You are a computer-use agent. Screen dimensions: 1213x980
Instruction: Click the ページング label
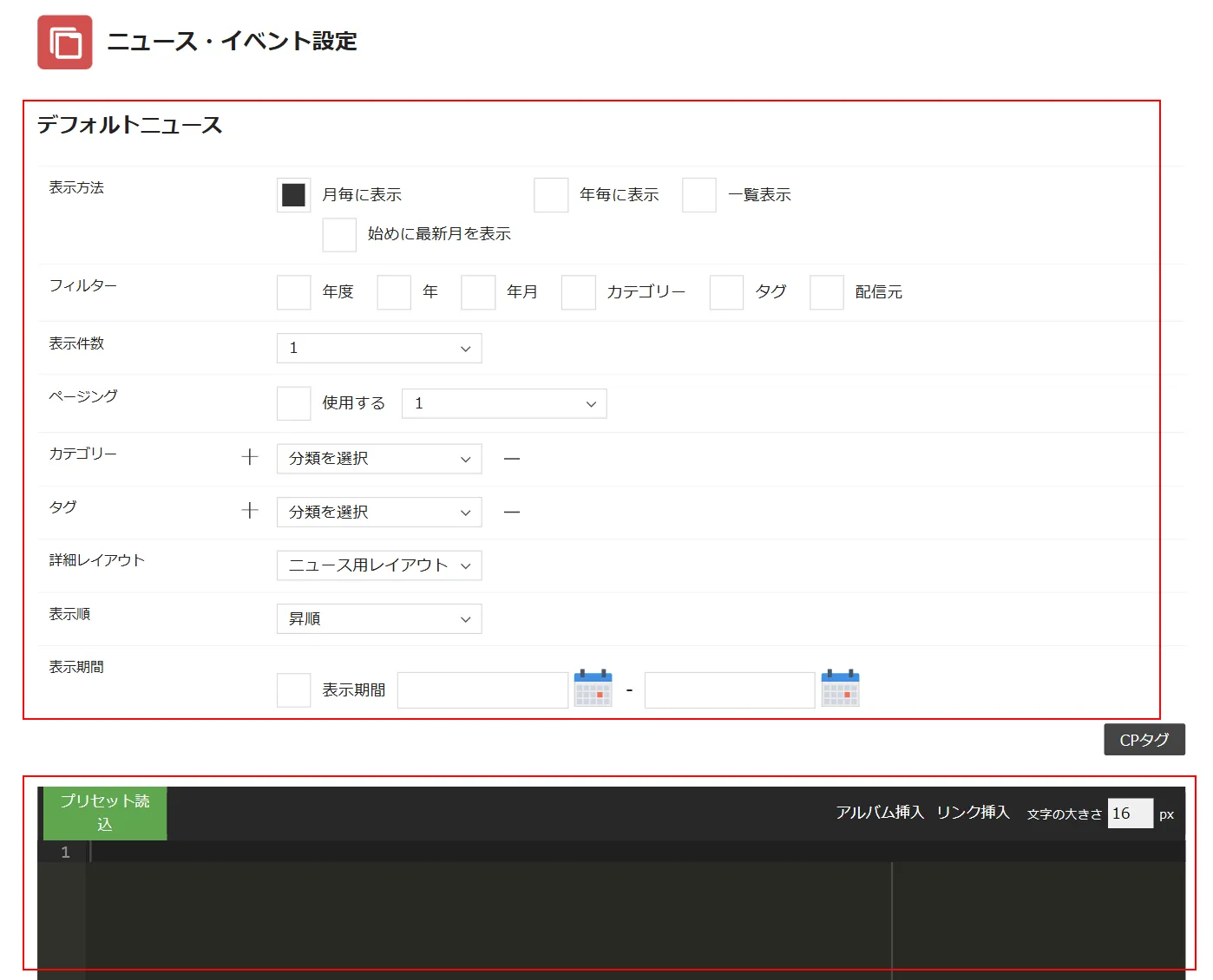pos(83,395)
